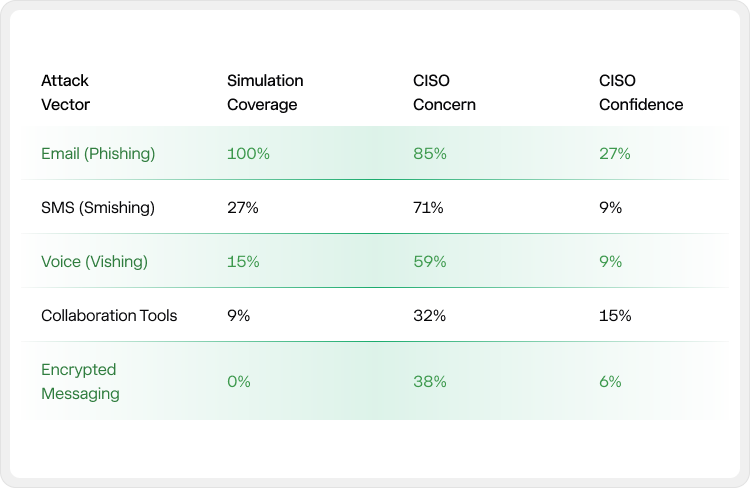The image size is (750, 488).
Task: Click the 27% SMS simulation coverage value
Action: pyautogui.click(x=243, y=208)
